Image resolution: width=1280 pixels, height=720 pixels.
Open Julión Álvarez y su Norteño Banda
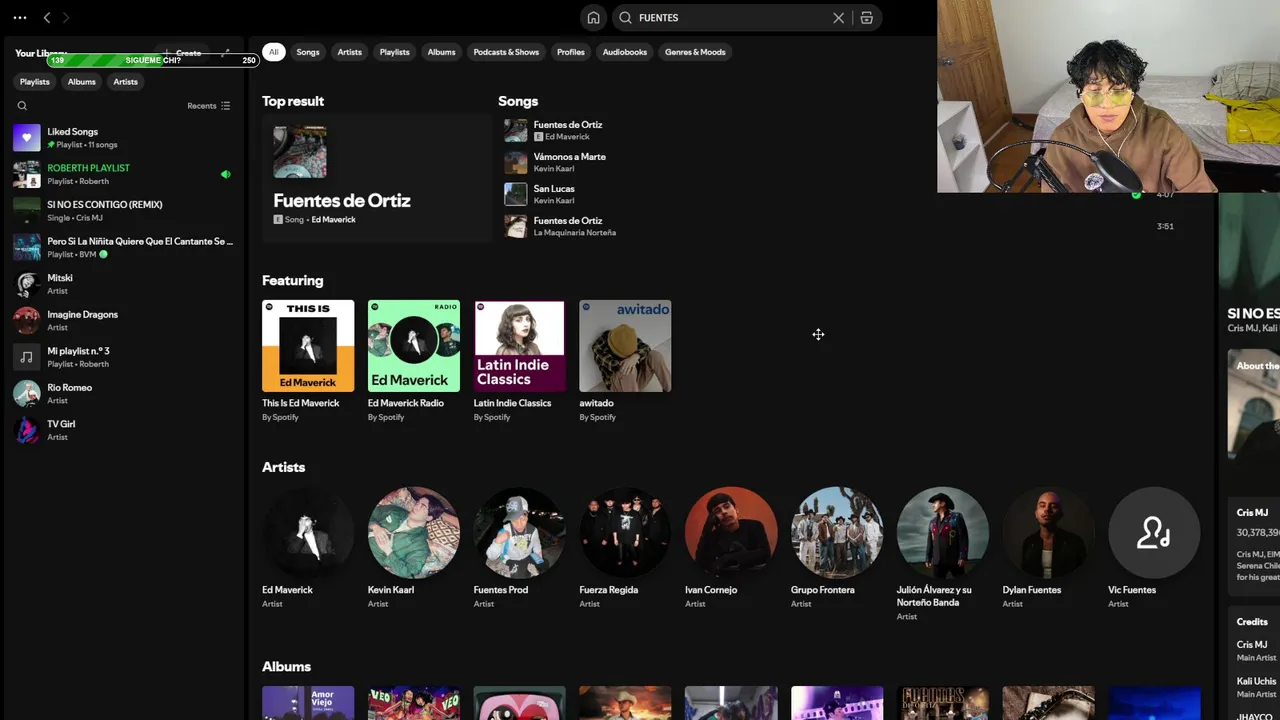(943, 533)
